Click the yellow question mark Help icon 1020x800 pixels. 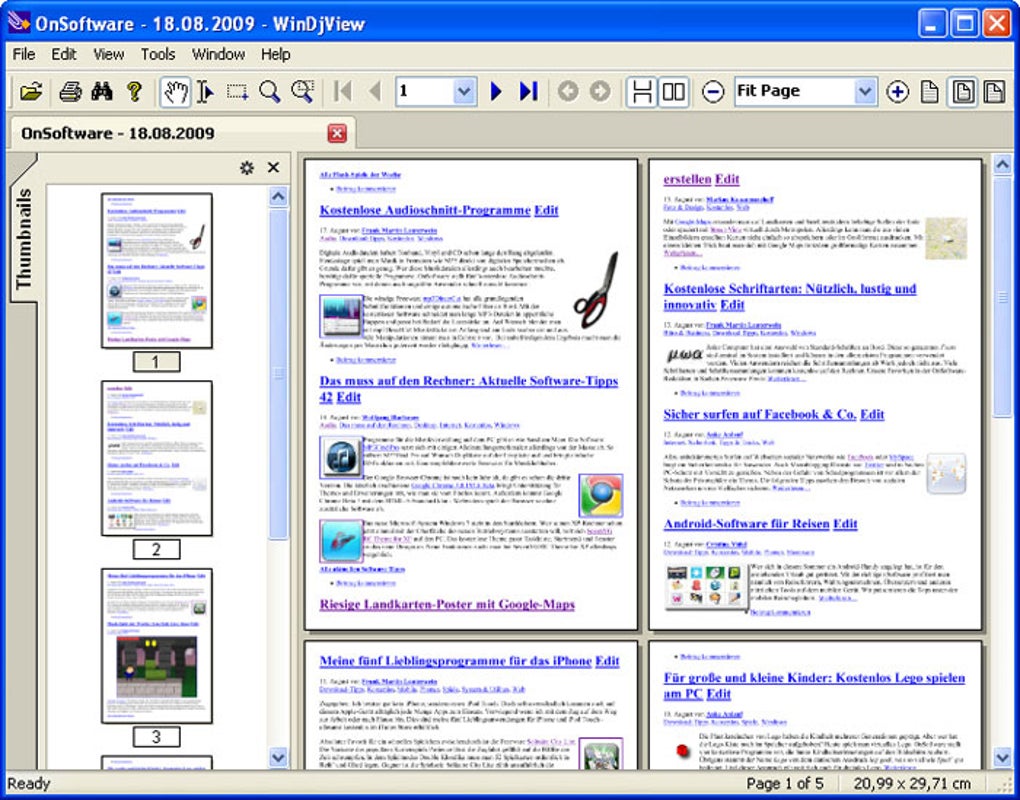[x=134, y=92]
